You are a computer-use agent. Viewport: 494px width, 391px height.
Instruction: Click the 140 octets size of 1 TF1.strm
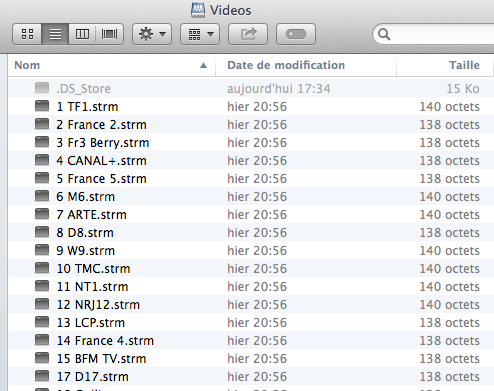point(450,107)
